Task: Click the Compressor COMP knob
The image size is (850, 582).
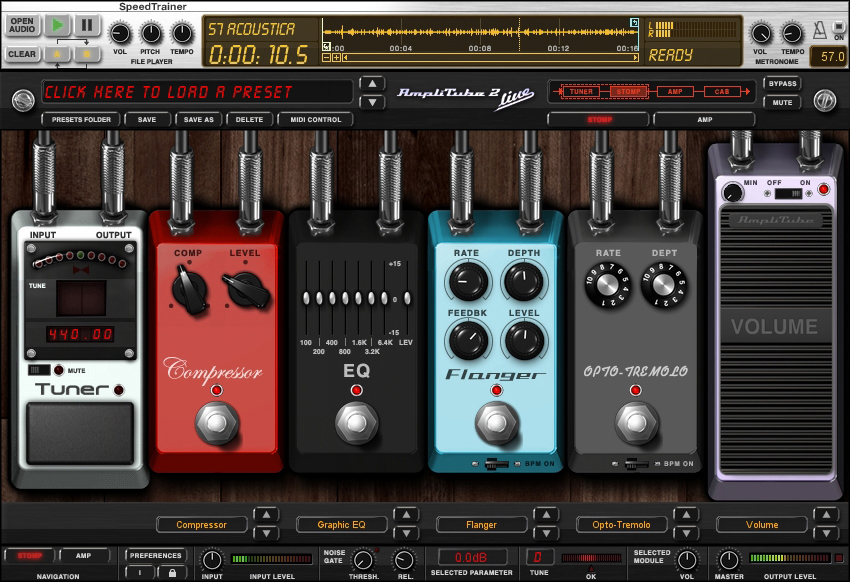Action: [x=190, y=289]
